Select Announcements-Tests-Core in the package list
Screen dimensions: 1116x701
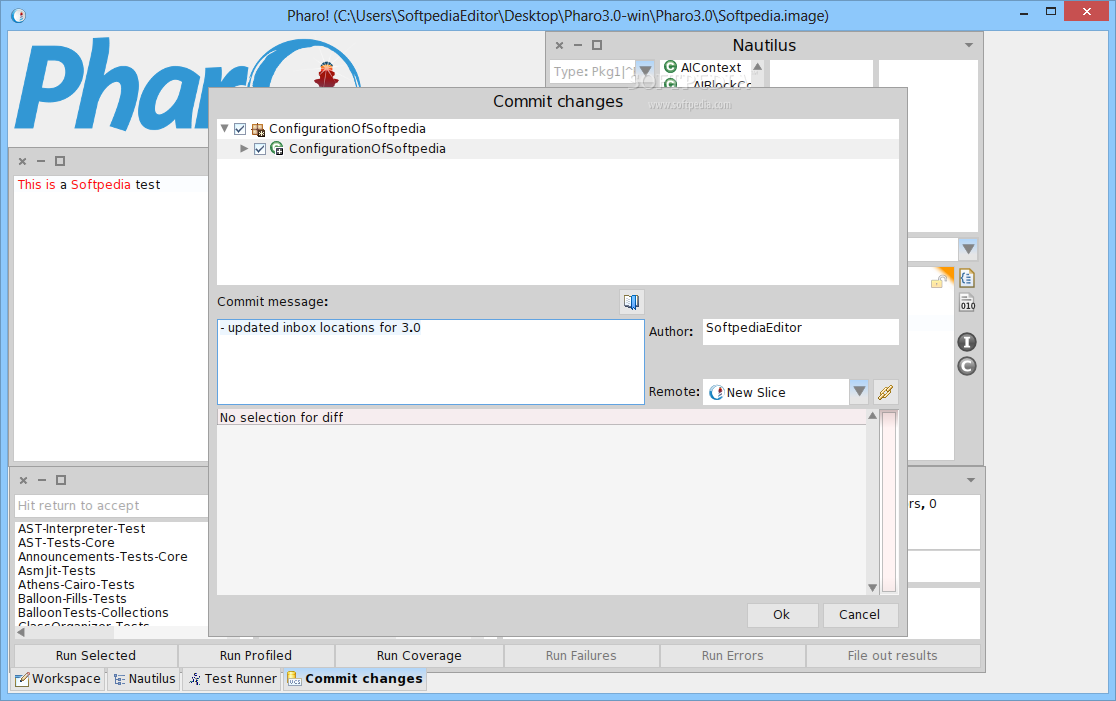point(102,557)
